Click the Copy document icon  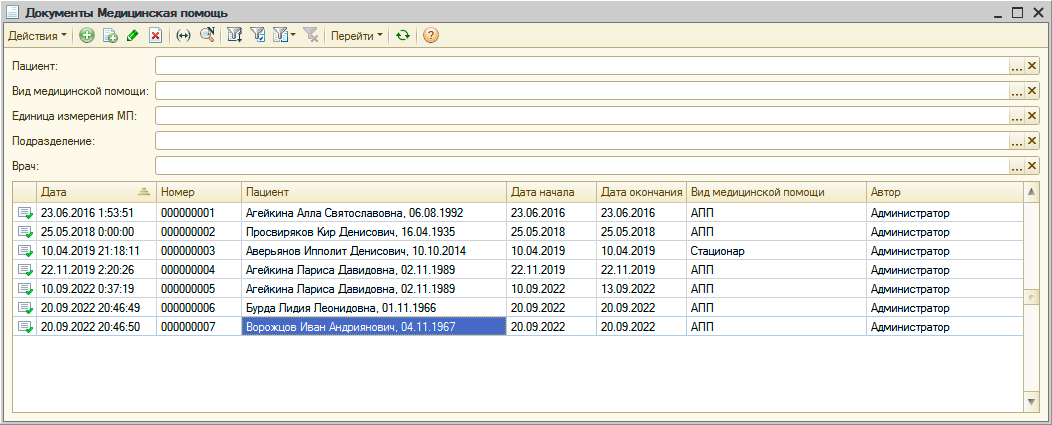click(110, 35)
